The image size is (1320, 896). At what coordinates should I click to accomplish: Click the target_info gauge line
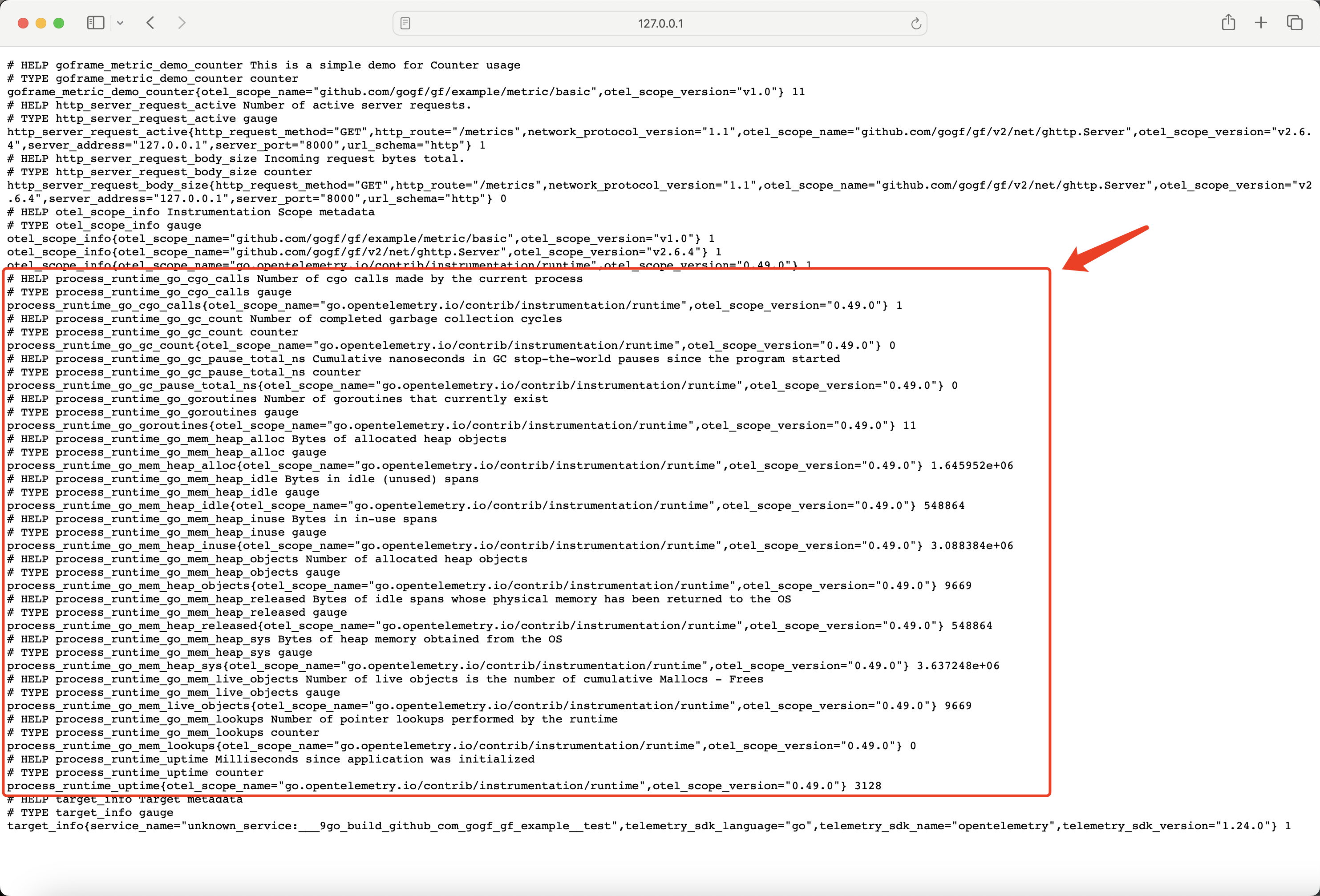90,812
